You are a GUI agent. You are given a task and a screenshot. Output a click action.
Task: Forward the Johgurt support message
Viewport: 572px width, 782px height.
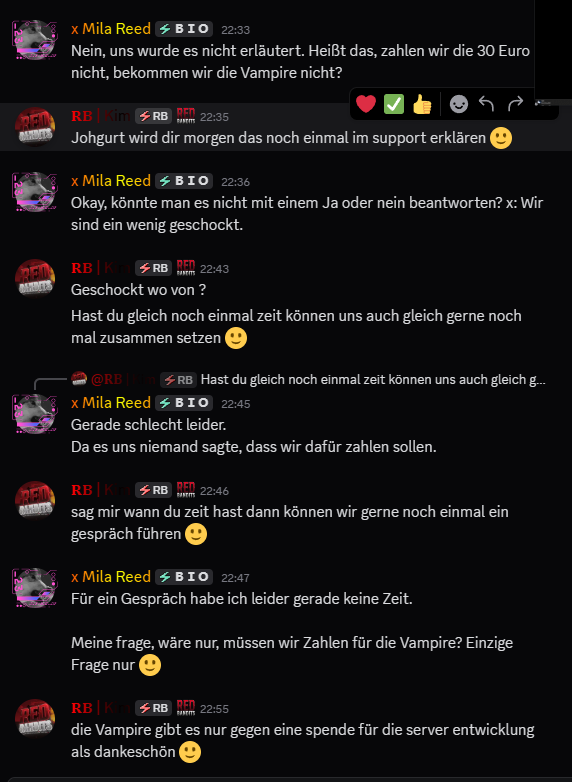pyautogui.click(x=516, y=103)
